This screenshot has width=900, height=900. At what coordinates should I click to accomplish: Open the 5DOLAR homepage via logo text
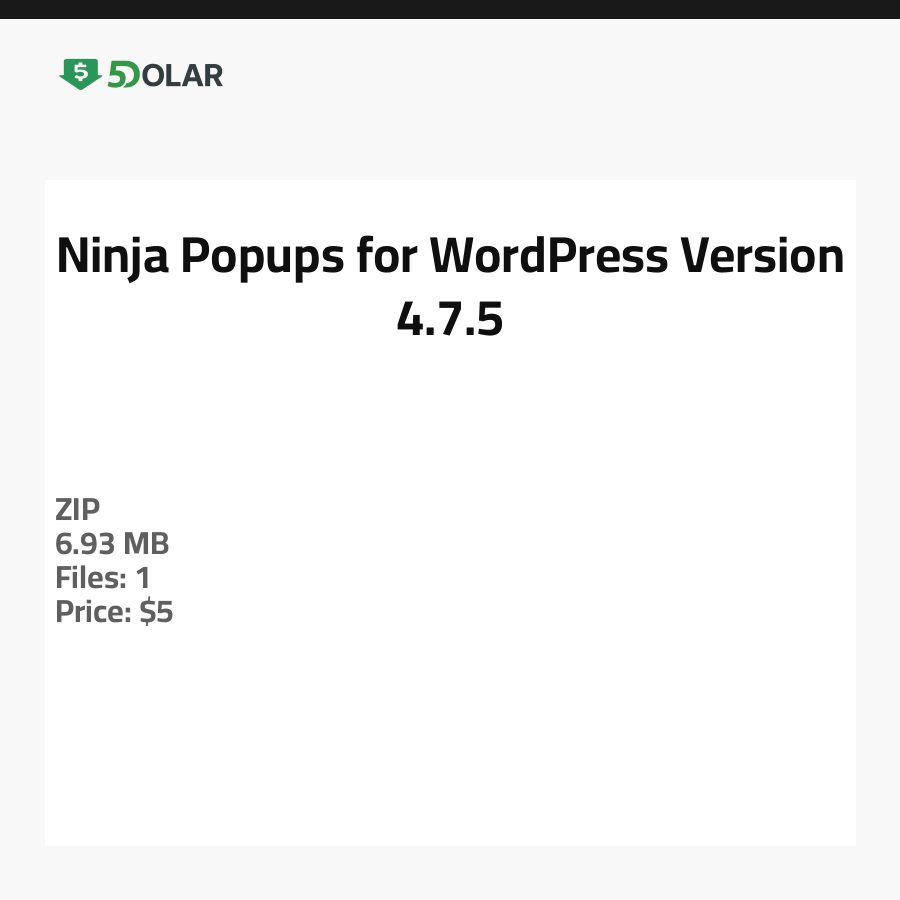(x=165, y=75)
